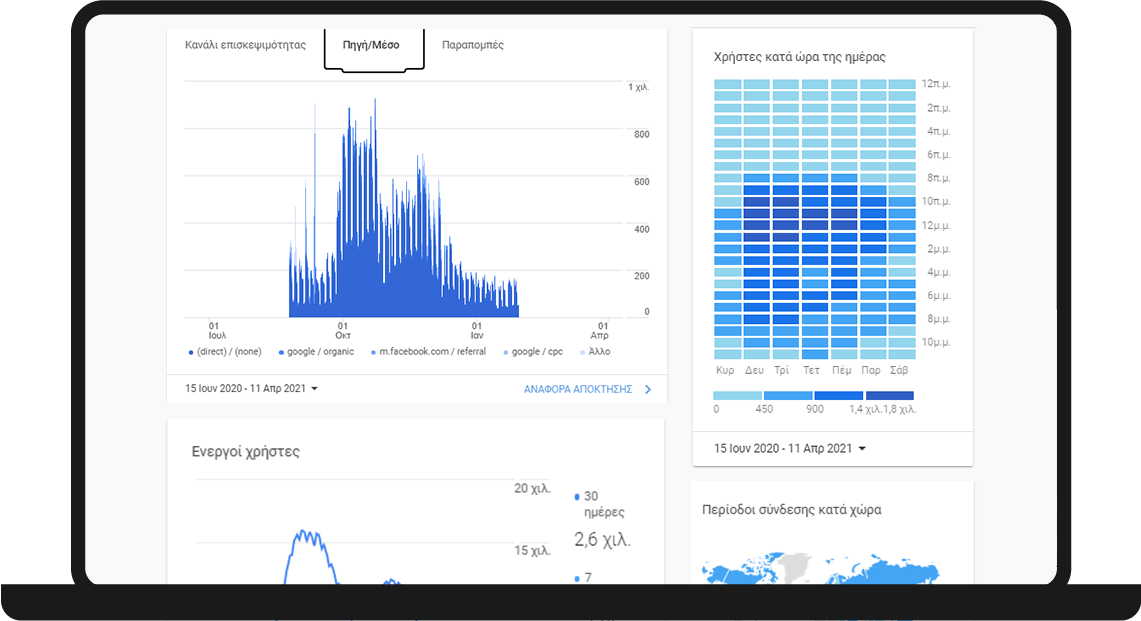Click the Δευ day label under heatmap
Image resolution: width=1141 pixels, height=621 pixels.
755,370
